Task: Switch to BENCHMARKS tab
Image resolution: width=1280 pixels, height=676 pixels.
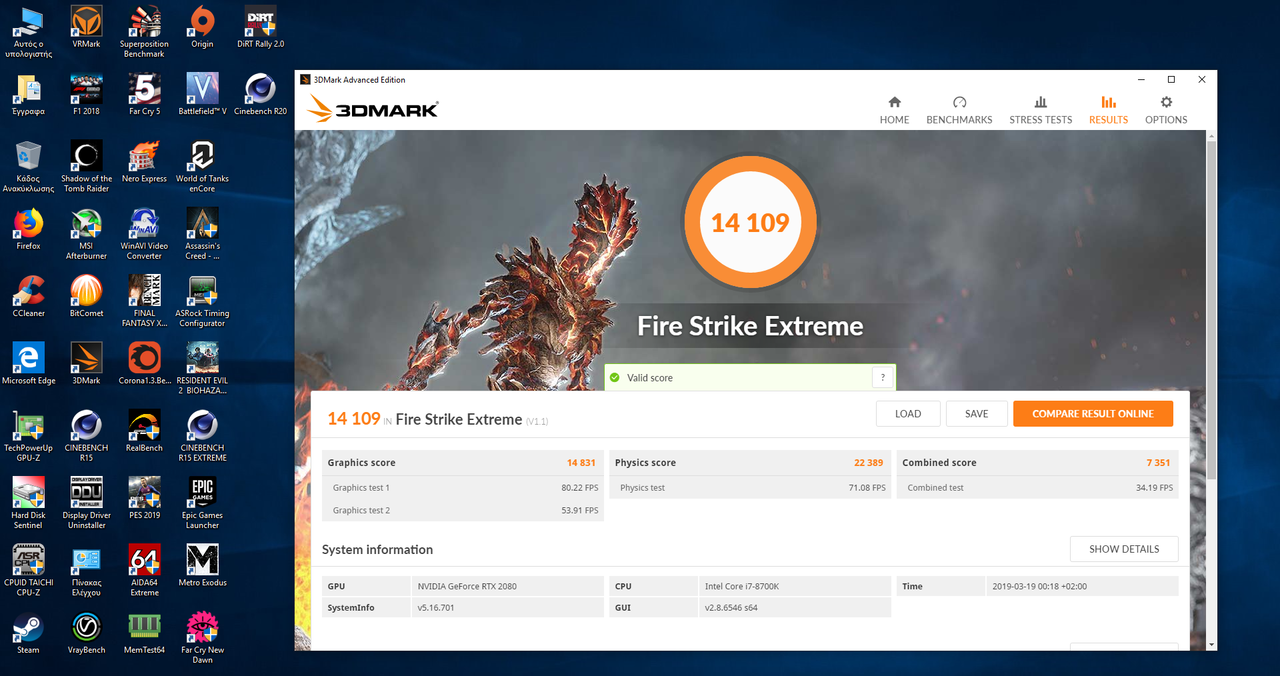Action: point(959,110)
